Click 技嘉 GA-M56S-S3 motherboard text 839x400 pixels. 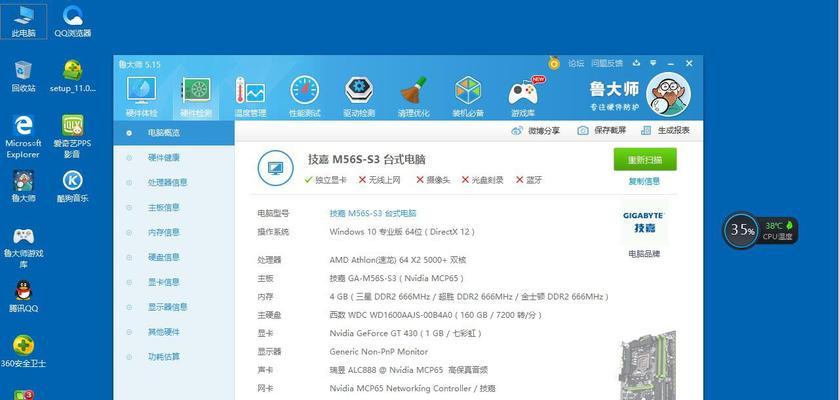[396, 278]
